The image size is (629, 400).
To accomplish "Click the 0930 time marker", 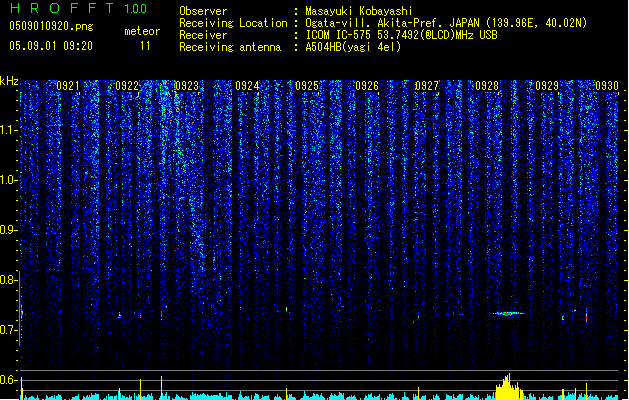I will tap(607, 86).
